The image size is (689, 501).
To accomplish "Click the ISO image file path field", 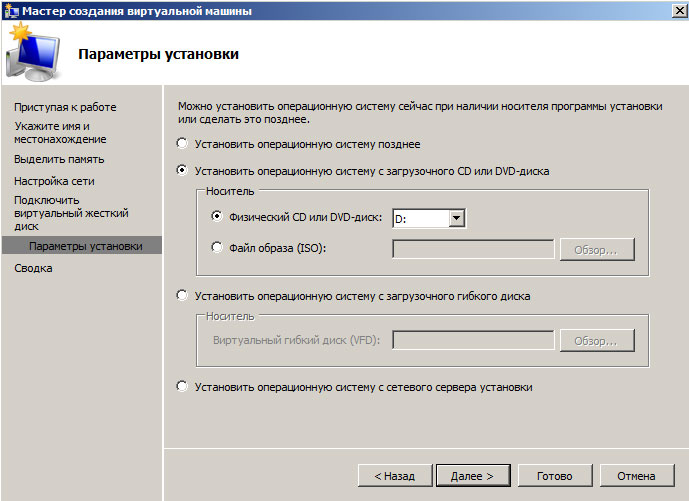I will [x=473, y=249].
